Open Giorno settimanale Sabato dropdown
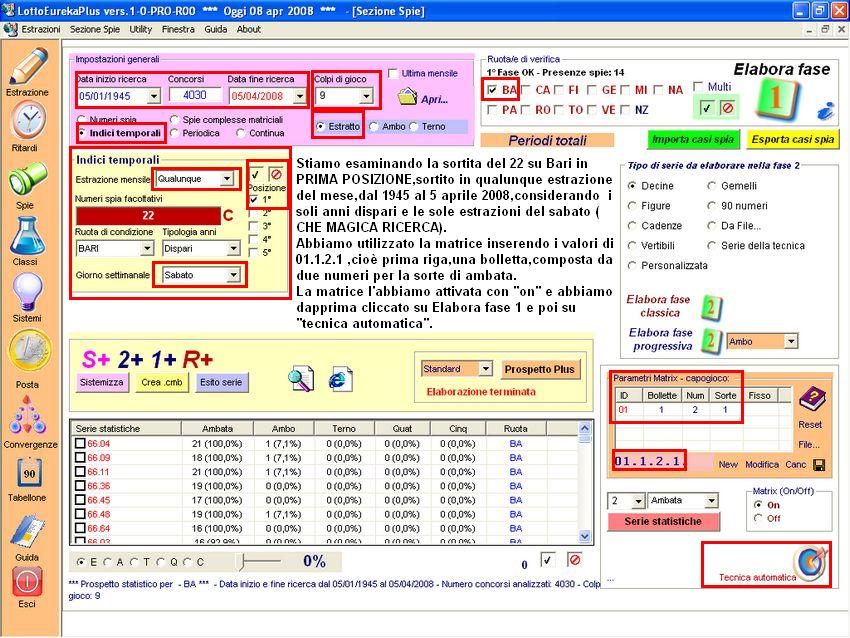850x638 pixels. (x=233, y=275)
